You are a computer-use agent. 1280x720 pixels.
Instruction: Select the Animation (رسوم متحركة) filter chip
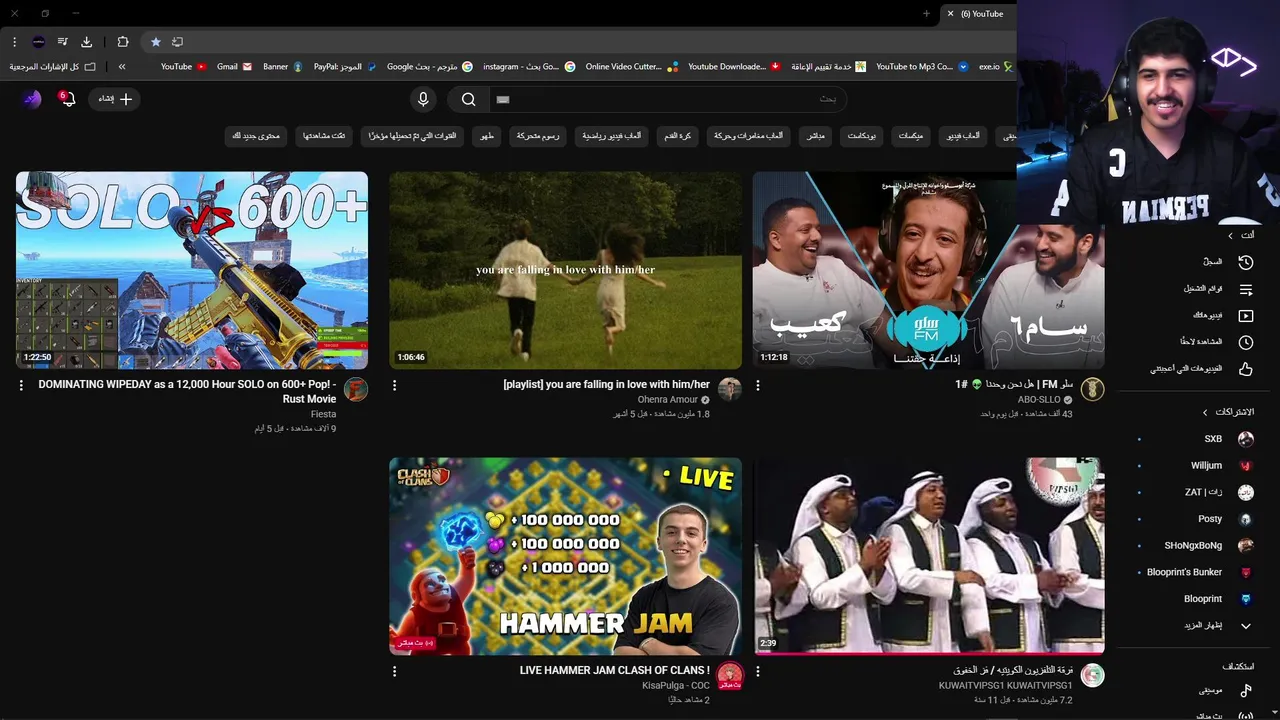[539, 135]
